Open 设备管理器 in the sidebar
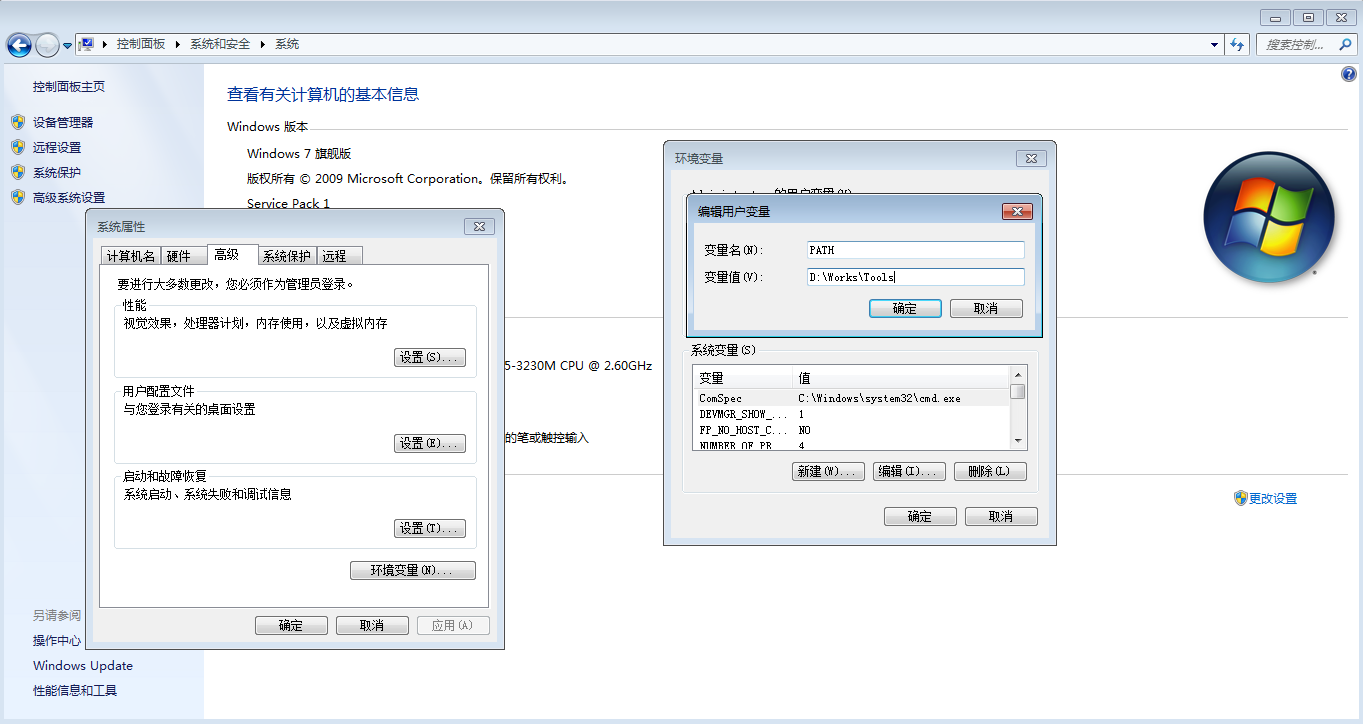Screen dimensions: 1363x724 click(63, 122)
